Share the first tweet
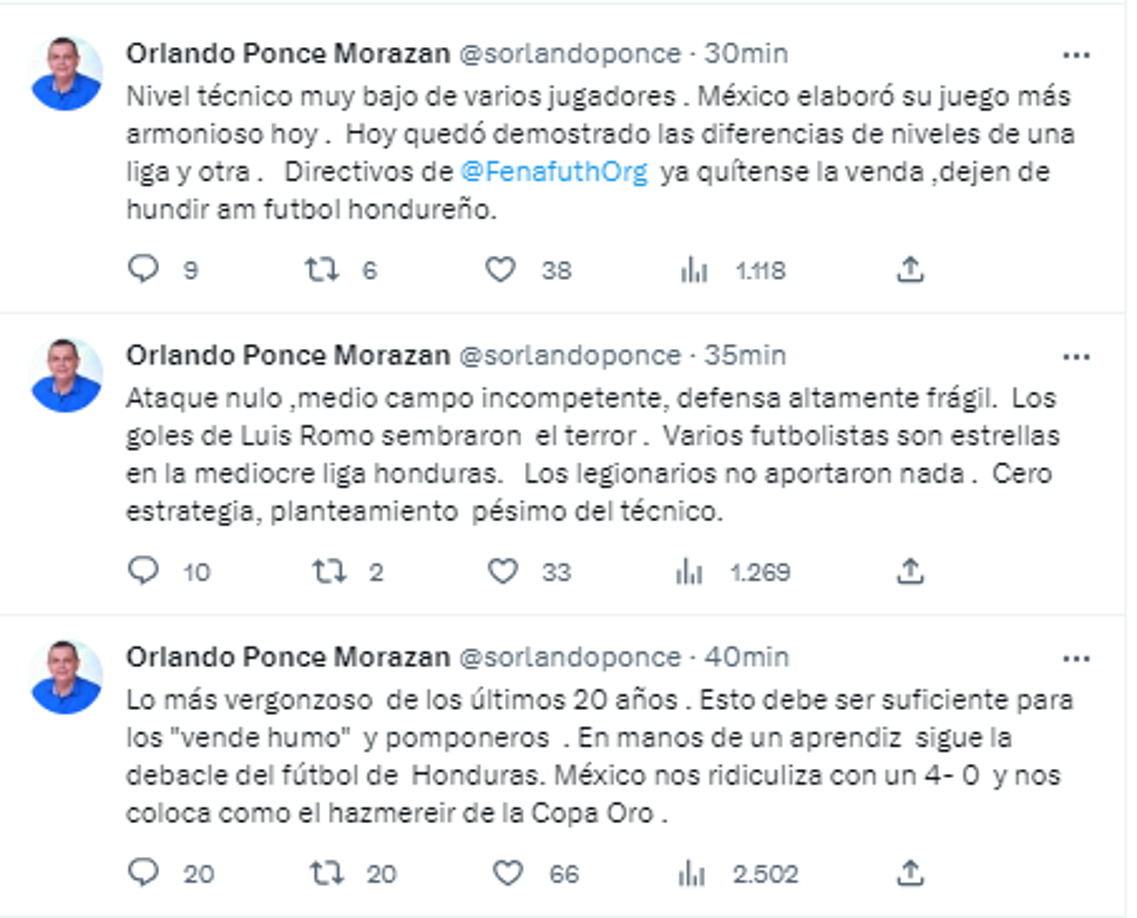Viewport: 1137px width, 918px height. 912,268
